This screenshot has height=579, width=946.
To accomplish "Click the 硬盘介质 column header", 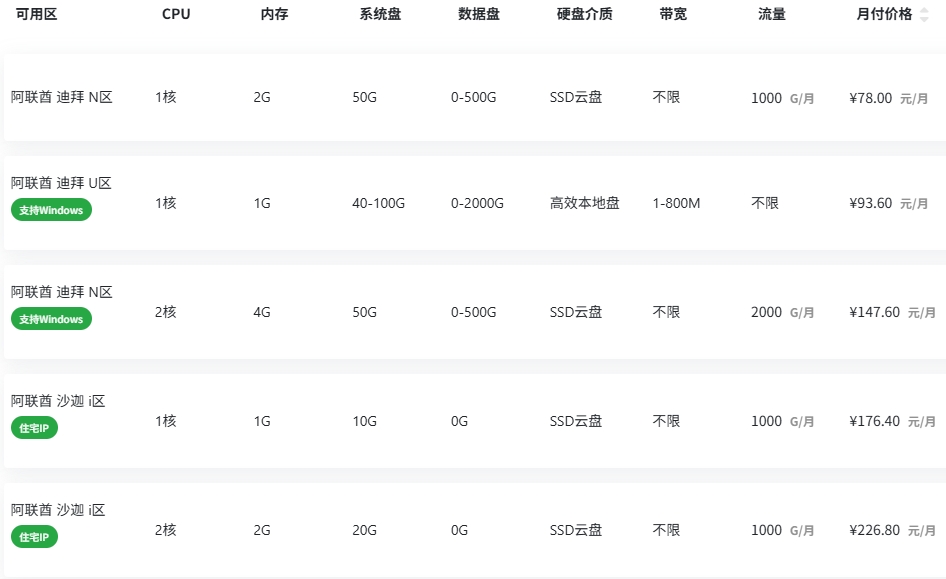I will pos(585,14).
